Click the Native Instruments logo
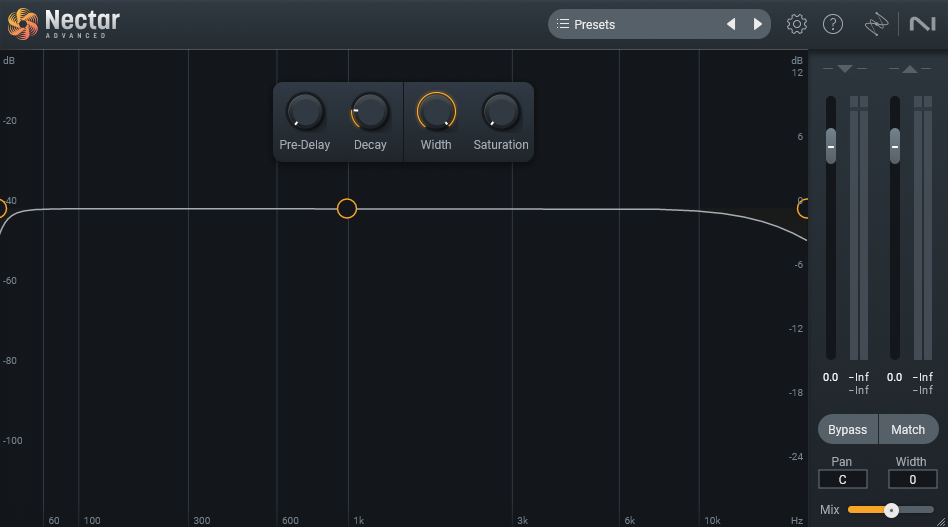 [x=923, y=24]
